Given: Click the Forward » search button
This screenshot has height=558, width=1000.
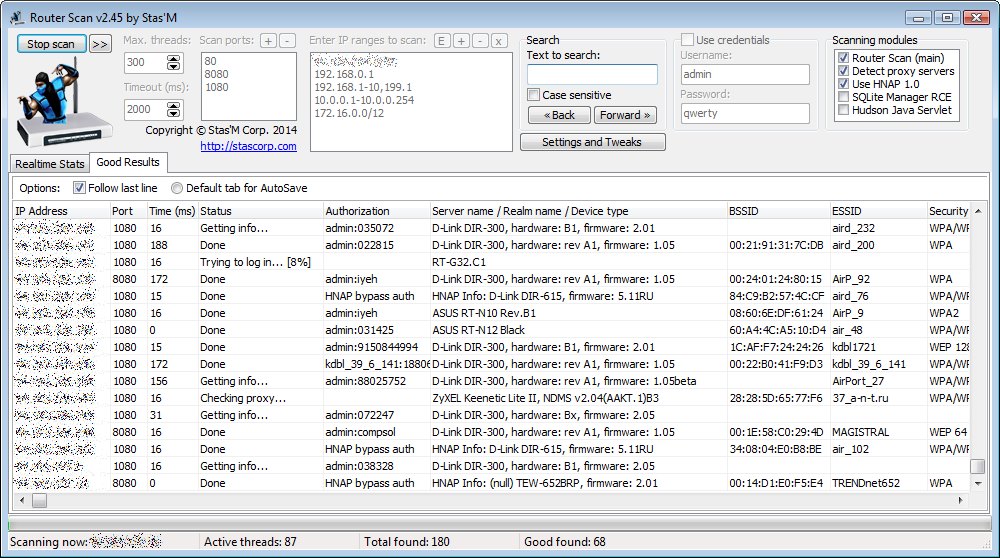Looking at the screenshot, I should (625, 115).
